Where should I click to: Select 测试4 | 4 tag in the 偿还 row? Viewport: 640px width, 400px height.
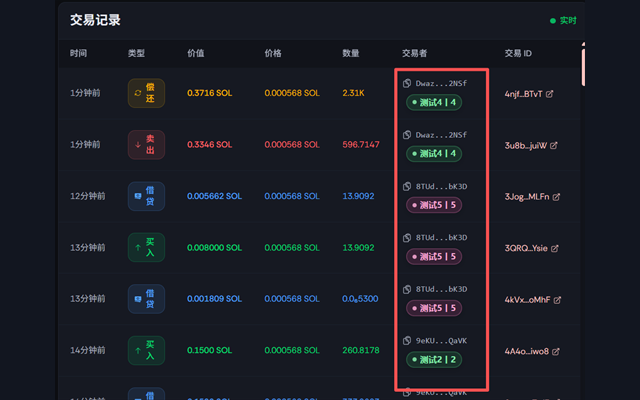[434, 102]
